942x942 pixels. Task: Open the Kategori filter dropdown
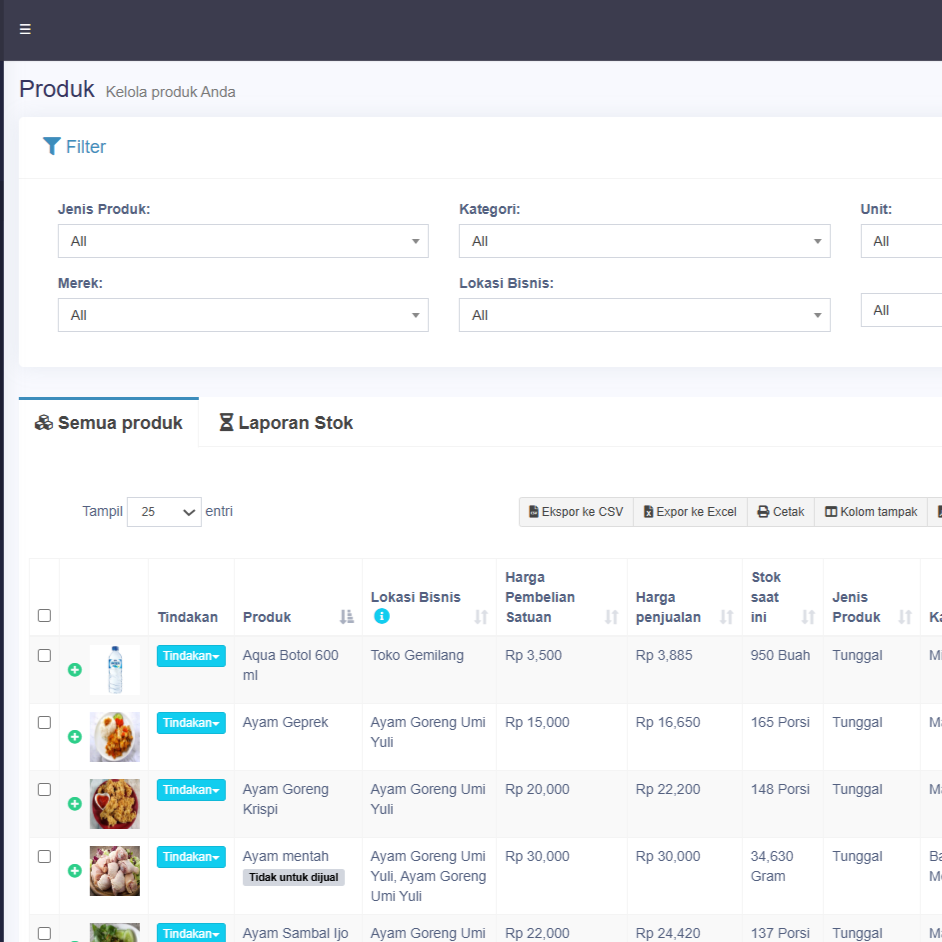(644, 241)
